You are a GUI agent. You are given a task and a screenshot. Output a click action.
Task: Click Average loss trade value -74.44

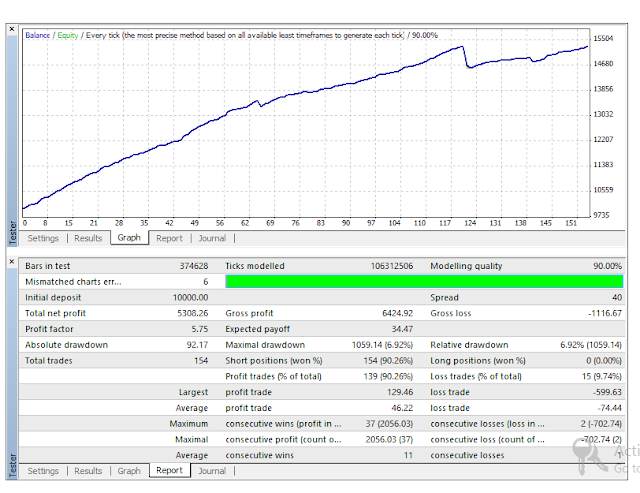(610, 408)
